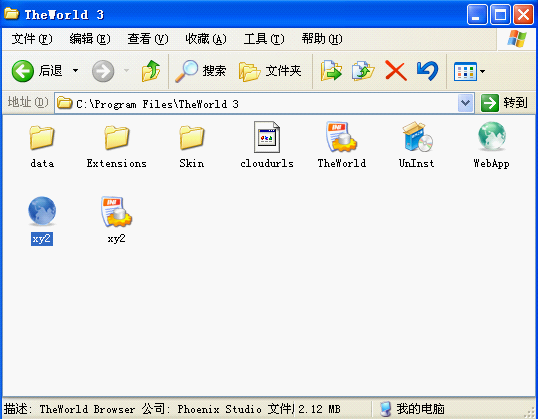
Task: Select the UnInst installer icon
Action: pos(417,145)
